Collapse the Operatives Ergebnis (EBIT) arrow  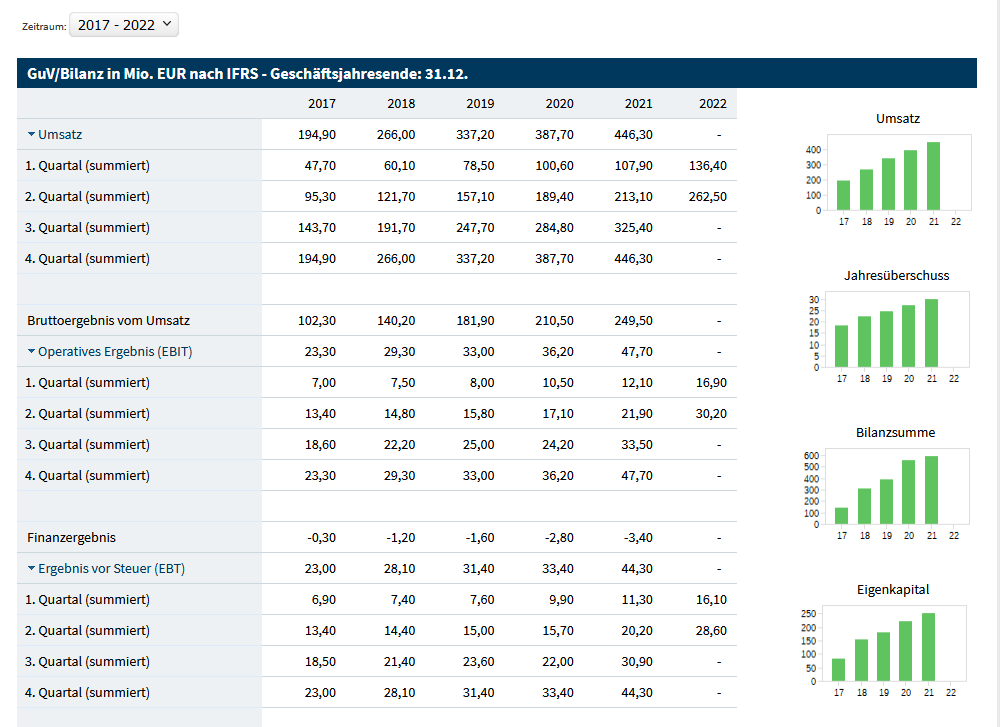(x=31, y=351)
